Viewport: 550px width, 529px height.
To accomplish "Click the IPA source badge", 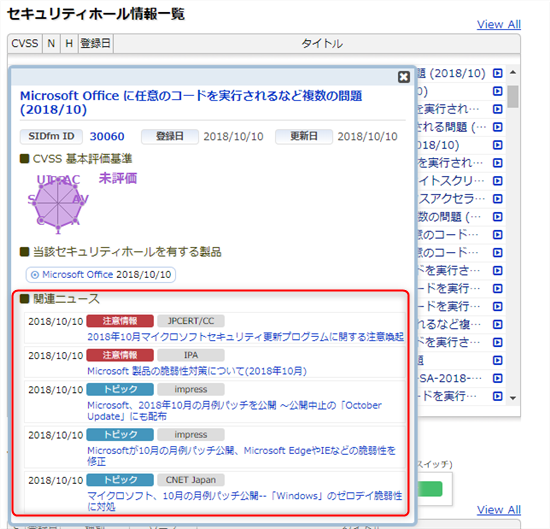I will 191,355.
